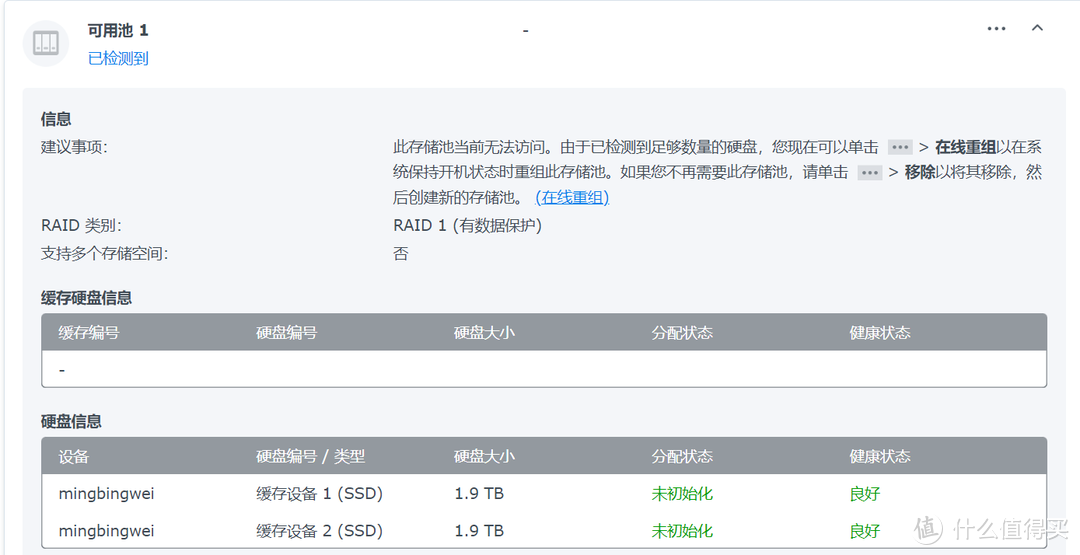Collapse the 可用池 1 panel with chevron
The image size is (1080, 555).
point(1037,28)
